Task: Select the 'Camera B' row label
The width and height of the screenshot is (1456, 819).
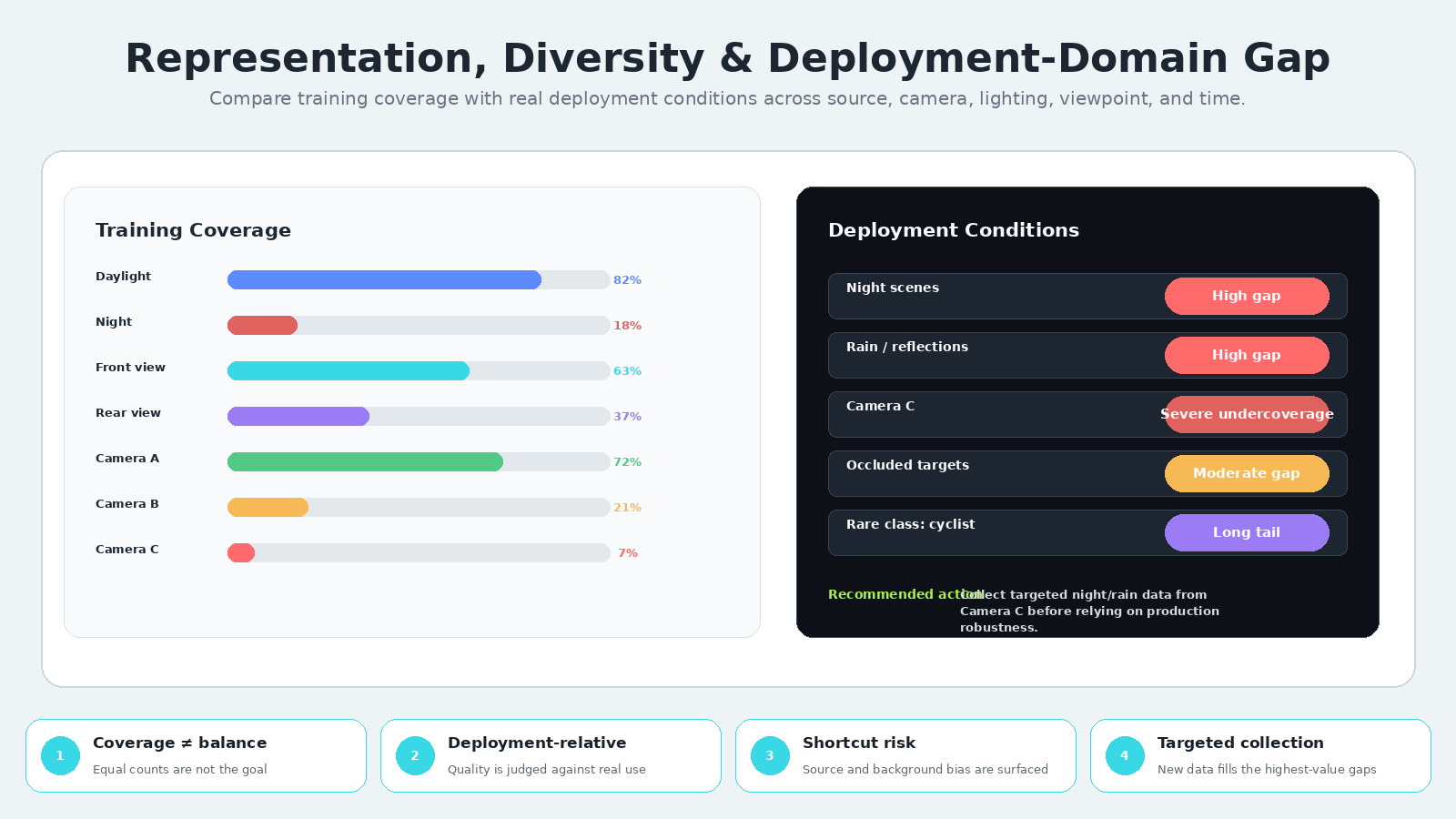Action: click(x=127, y=504)
